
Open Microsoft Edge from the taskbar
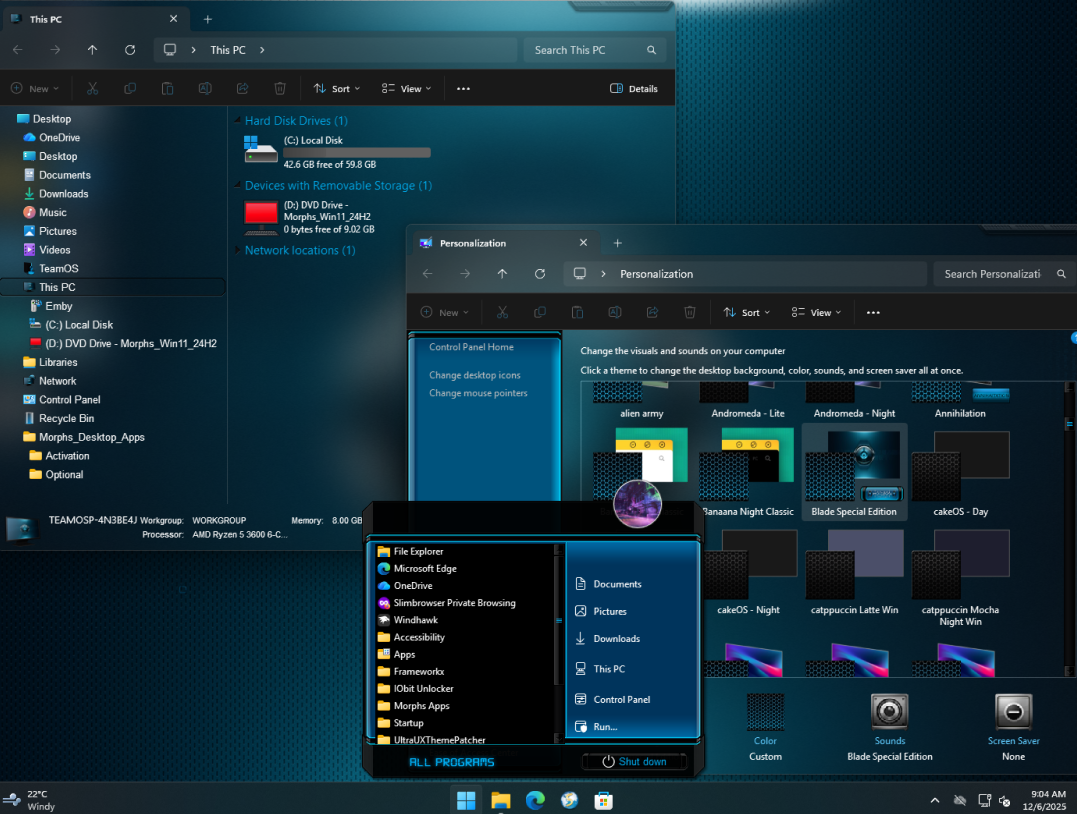point(535,800)
